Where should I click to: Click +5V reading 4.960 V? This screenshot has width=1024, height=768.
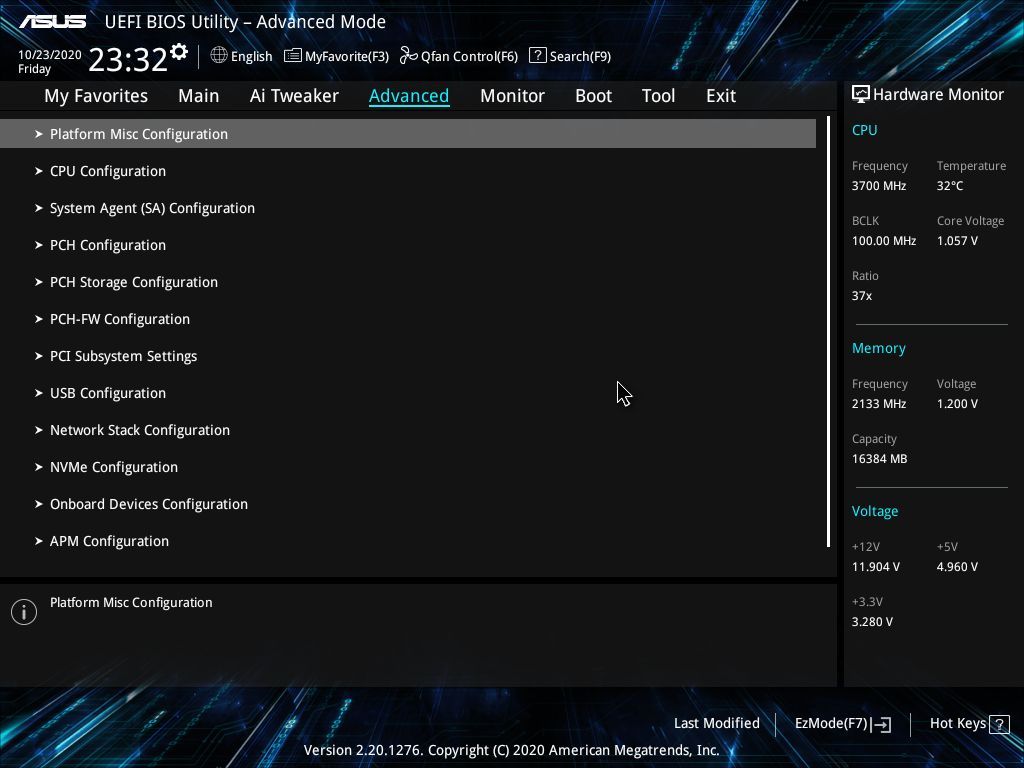[957, 567]
